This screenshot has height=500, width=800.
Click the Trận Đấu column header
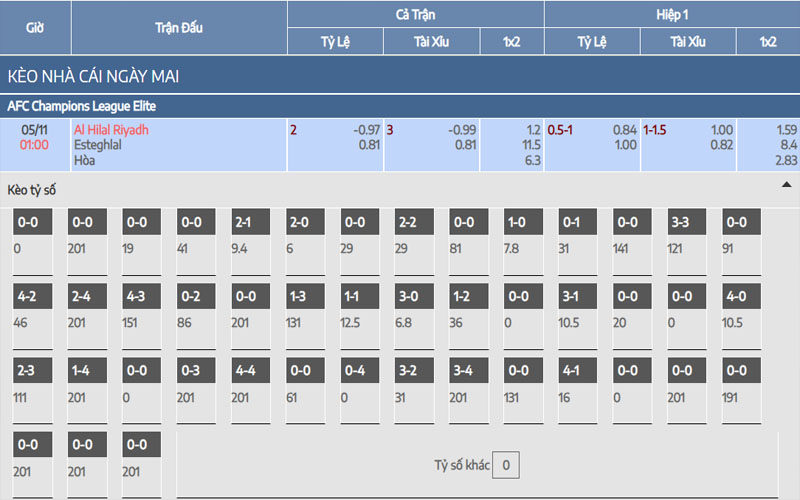[179, 27]
